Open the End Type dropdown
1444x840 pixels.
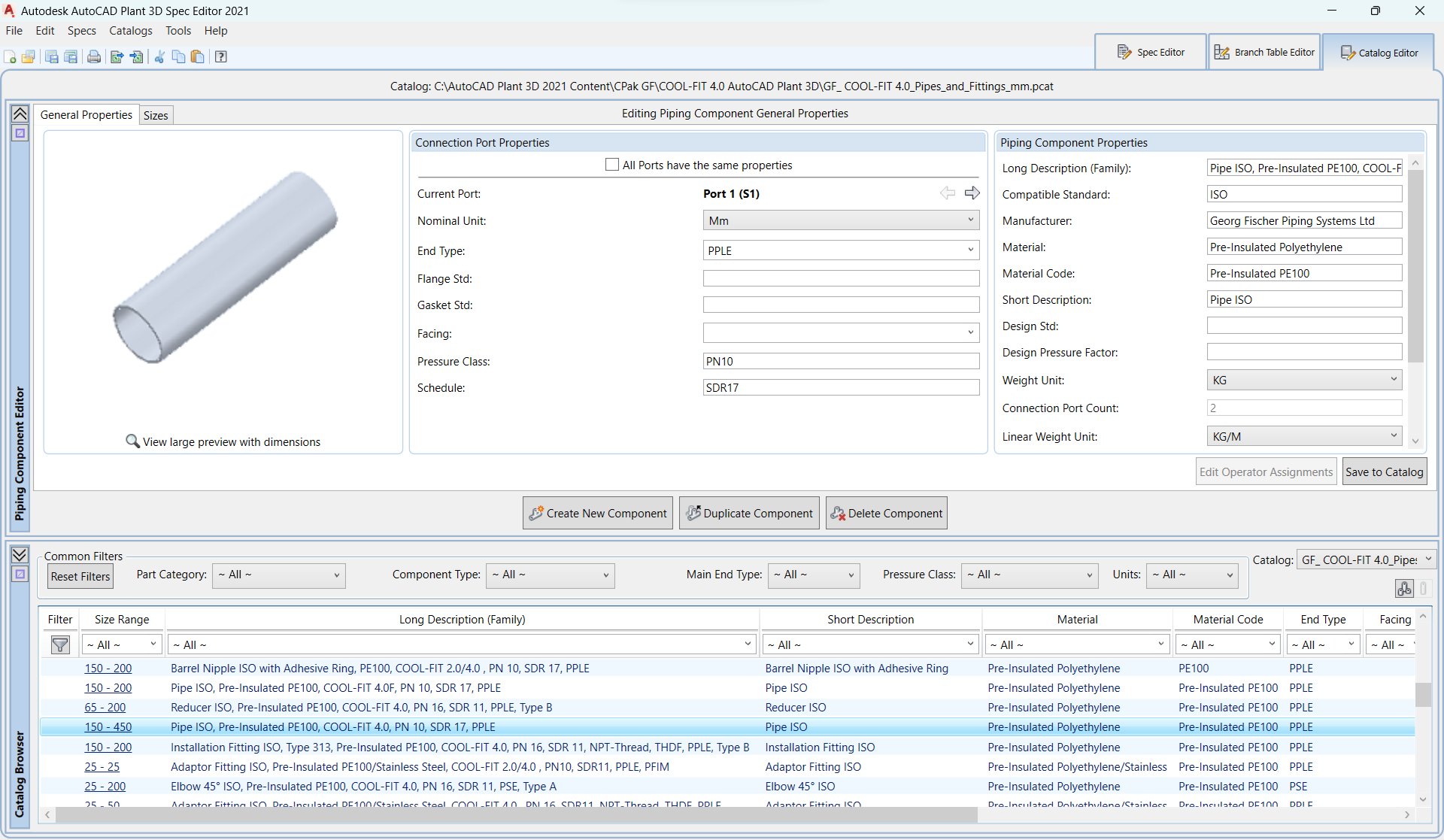[841, 250]
